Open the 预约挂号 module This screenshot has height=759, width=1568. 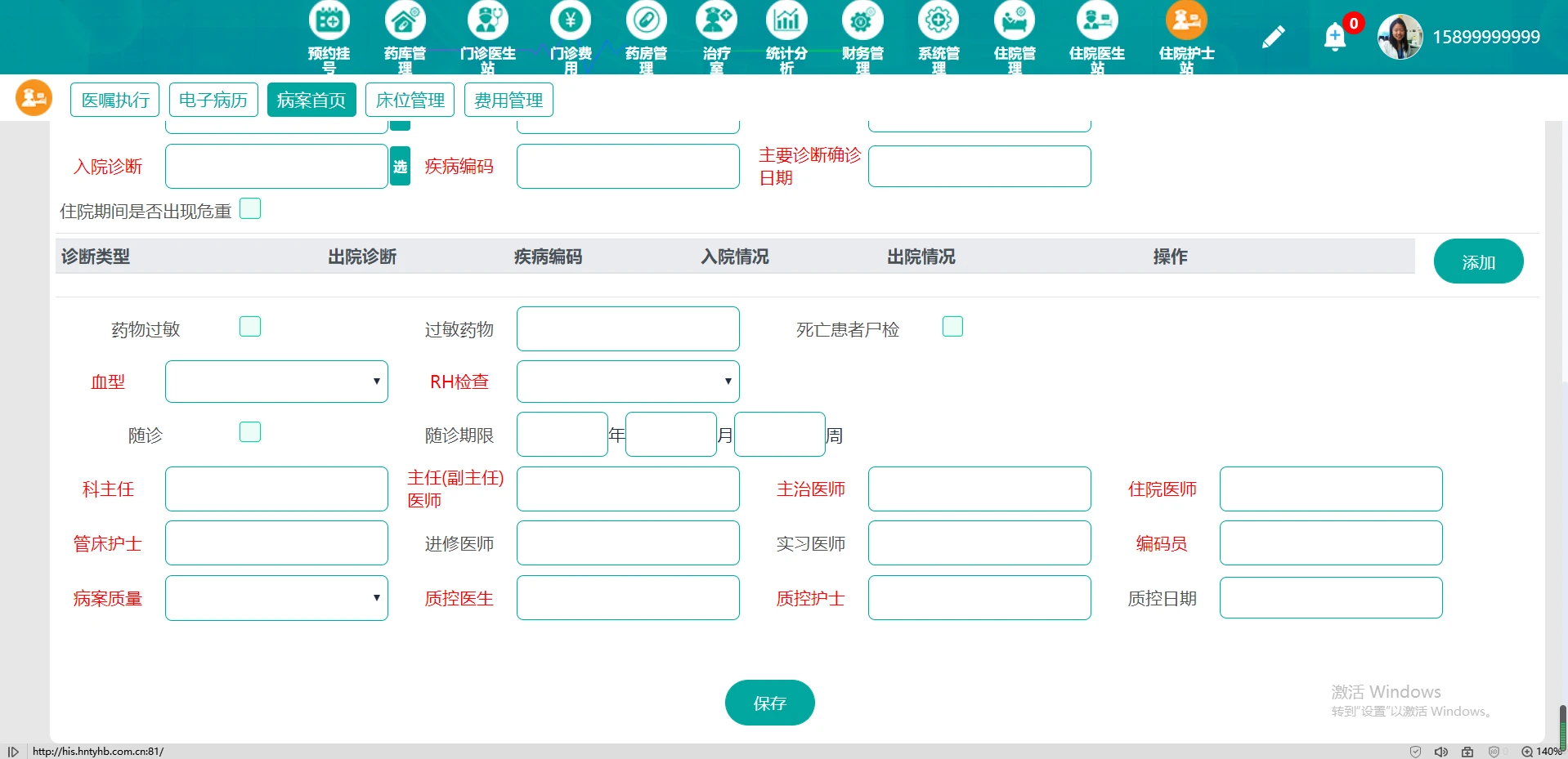328,36
